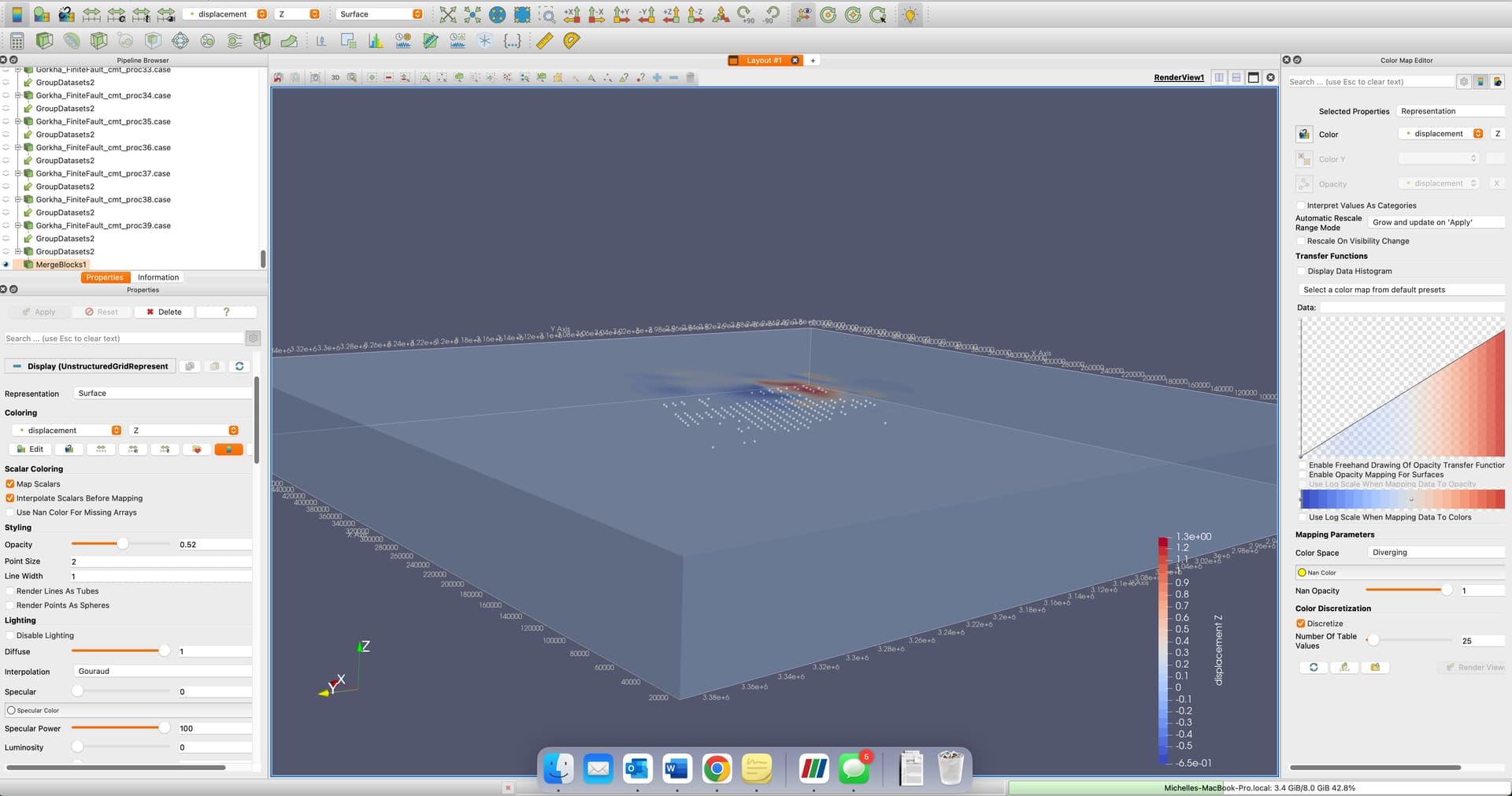The height and width of the screenshot is (796, 1512).
Task: Apply the Slice filter icon
Action: coord(98,41)
